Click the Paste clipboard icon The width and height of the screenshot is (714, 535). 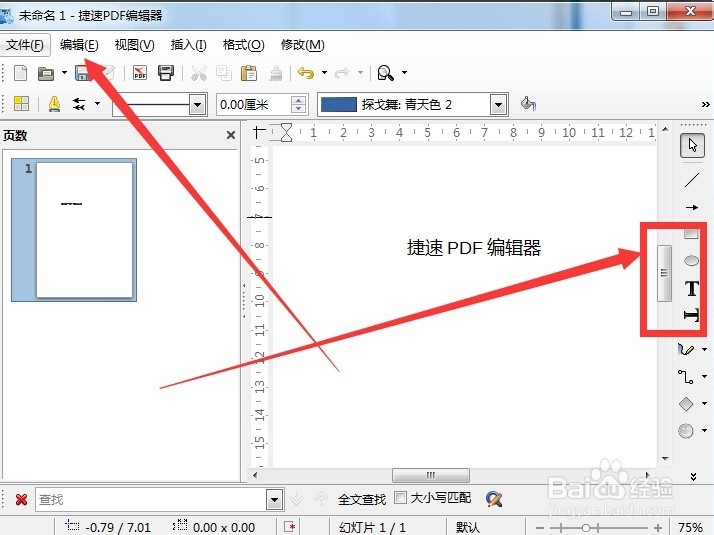[x=249, y=73]
